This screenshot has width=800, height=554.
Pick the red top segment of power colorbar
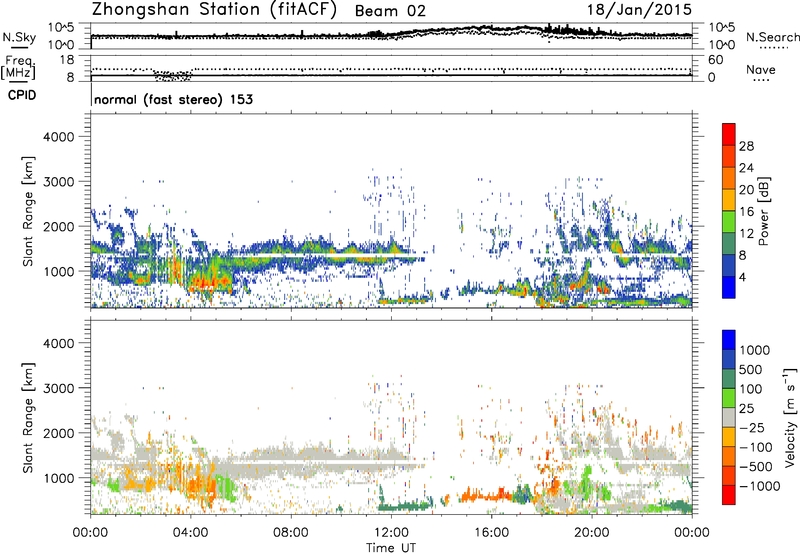click(x=729, y=135)
